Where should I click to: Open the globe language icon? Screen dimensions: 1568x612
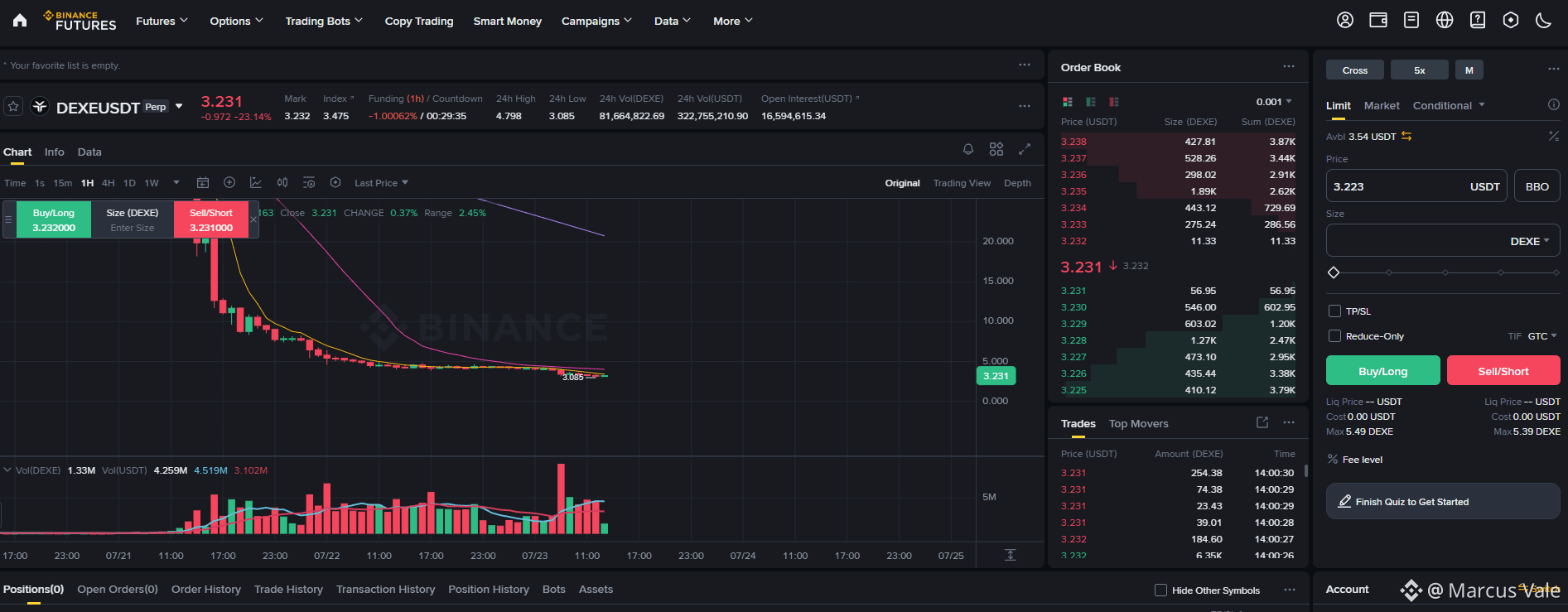(x=1445, y=21)
